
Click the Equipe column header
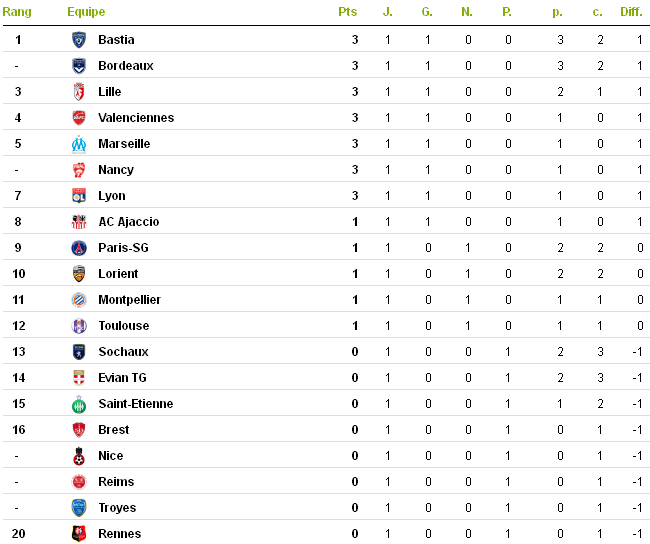pos(86,12)
